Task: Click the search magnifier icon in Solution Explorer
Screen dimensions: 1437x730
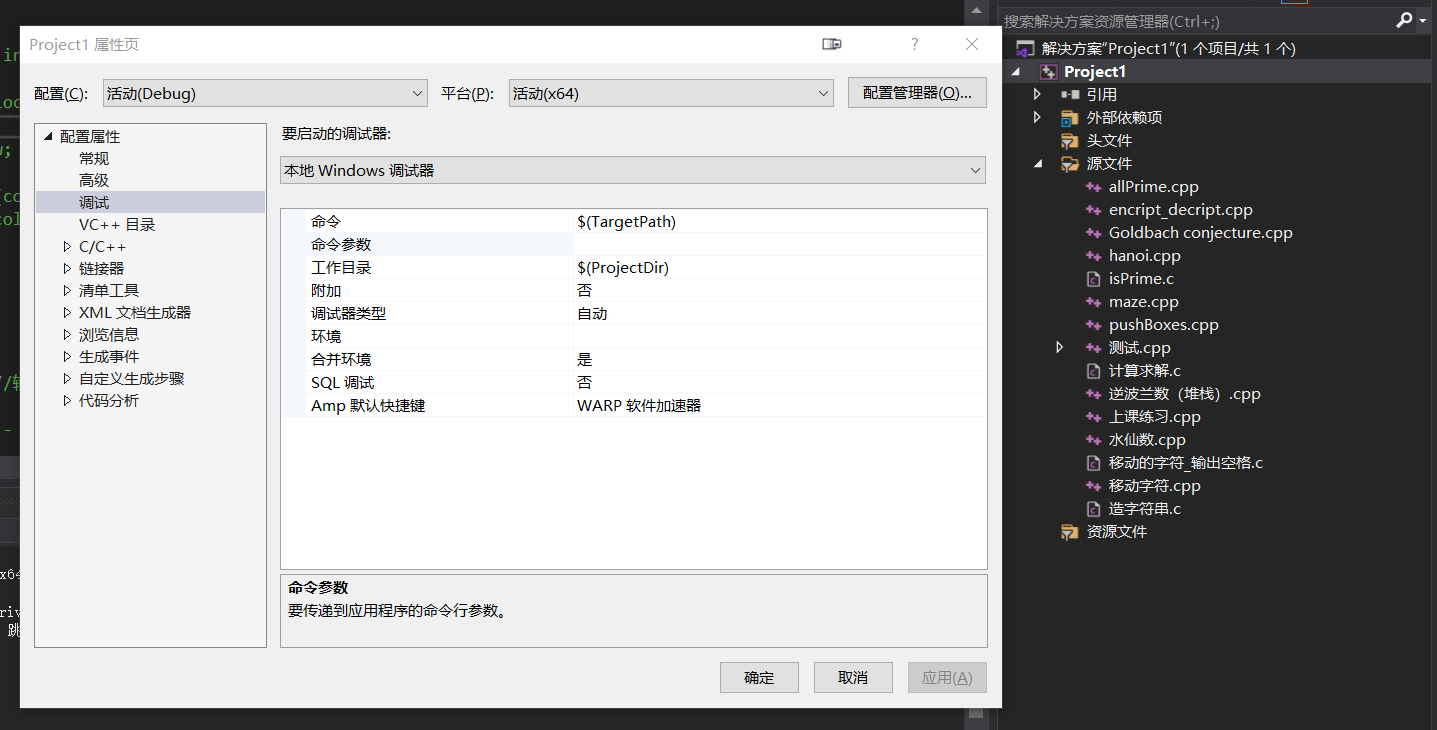Action: [1405, 20]
